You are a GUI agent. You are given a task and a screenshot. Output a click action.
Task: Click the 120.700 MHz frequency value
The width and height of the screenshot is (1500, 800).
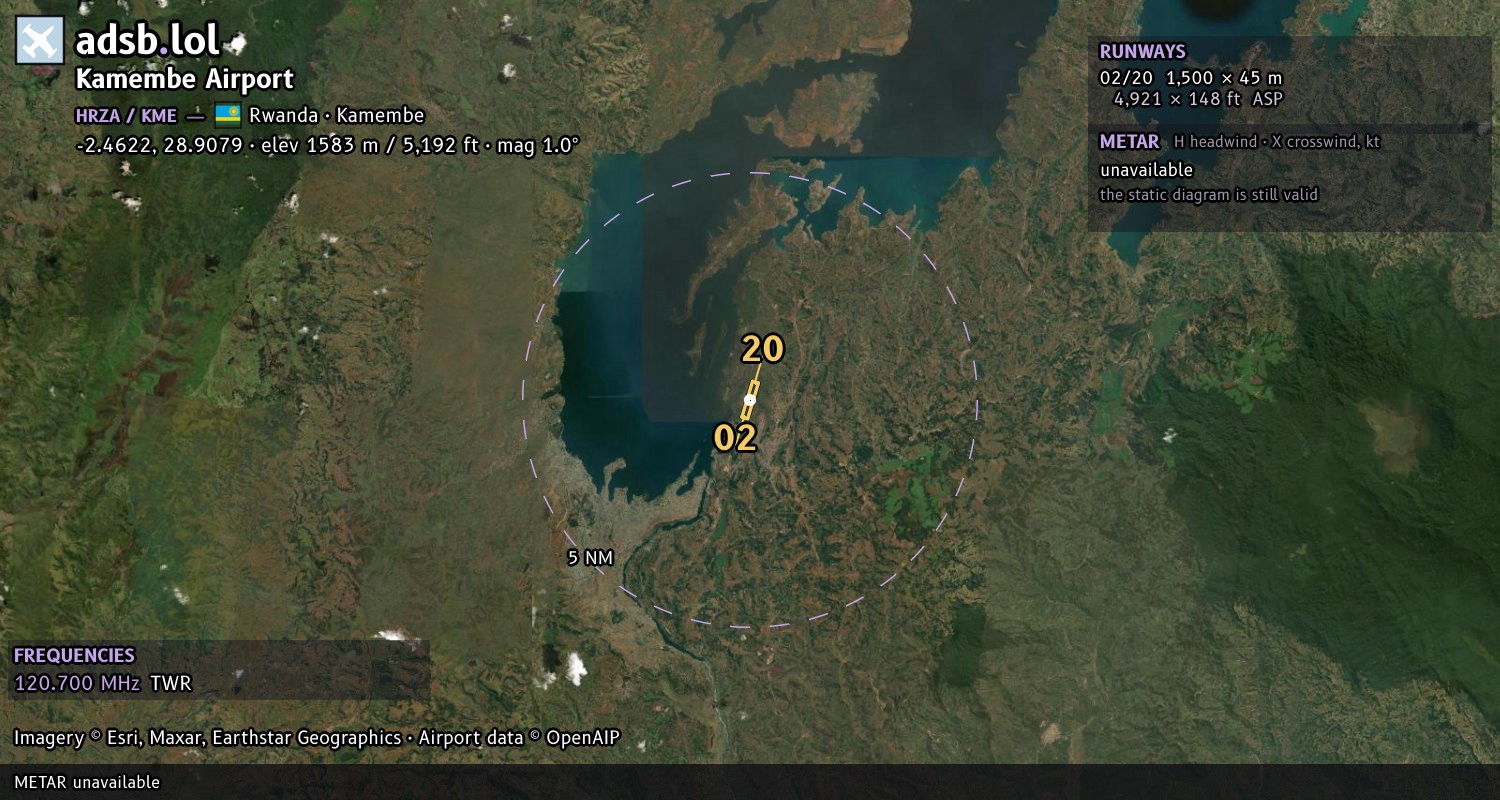(77, 684)
